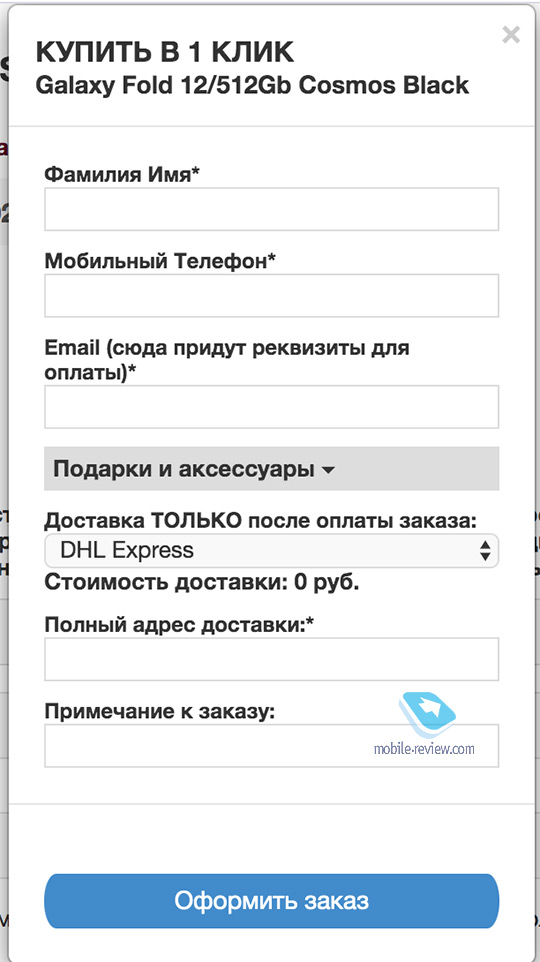
Task: Click the caret arrow beside Подарки и аксессуары
Action: (x=328, y=471)
